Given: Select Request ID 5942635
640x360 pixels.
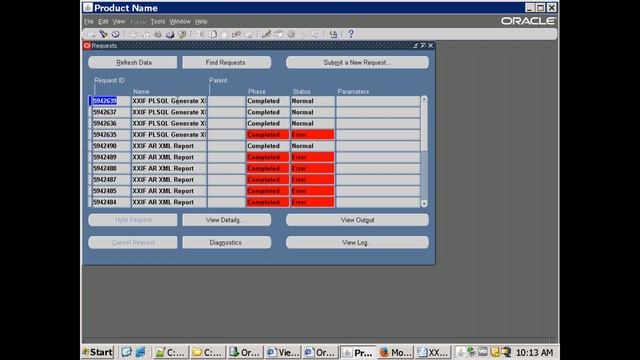Looking at the screenshot, I should point(111,135).
